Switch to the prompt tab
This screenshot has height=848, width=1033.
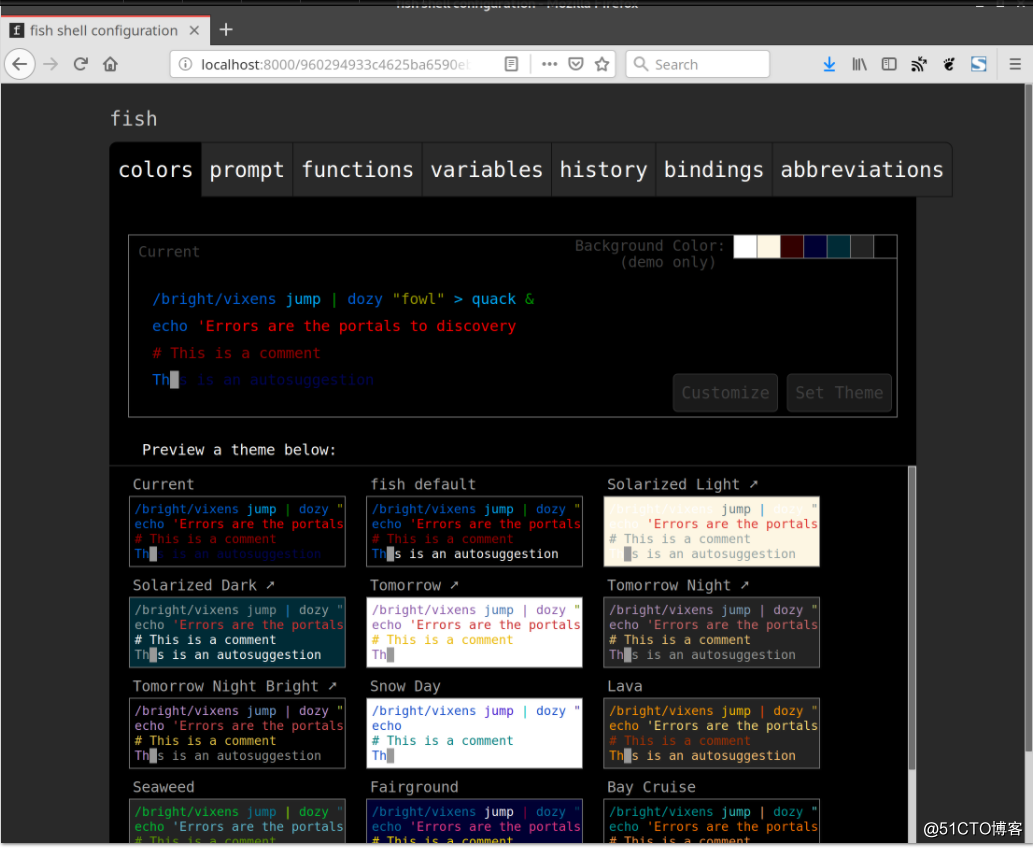(247, 170)
